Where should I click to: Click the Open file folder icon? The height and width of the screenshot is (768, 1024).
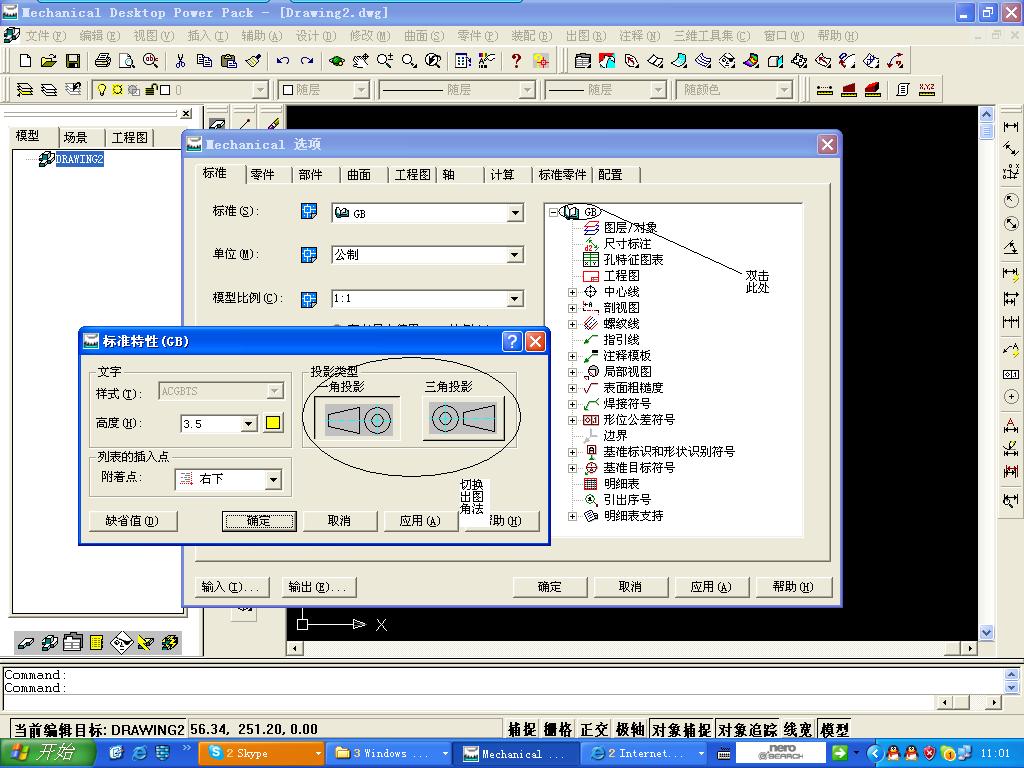point(48,61)
